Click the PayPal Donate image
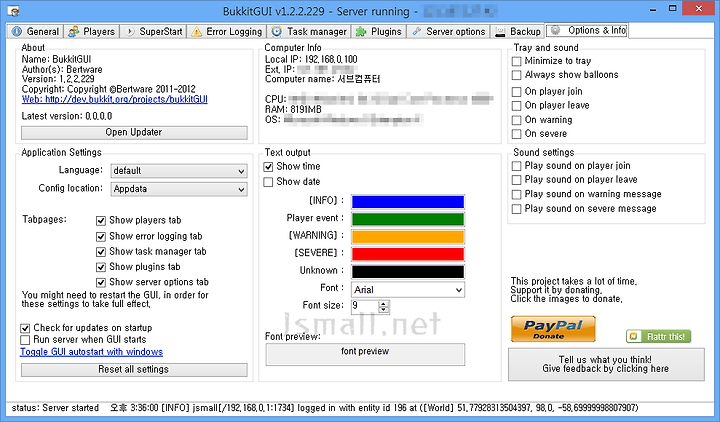The image size is (720, 422). pos(553,329)
